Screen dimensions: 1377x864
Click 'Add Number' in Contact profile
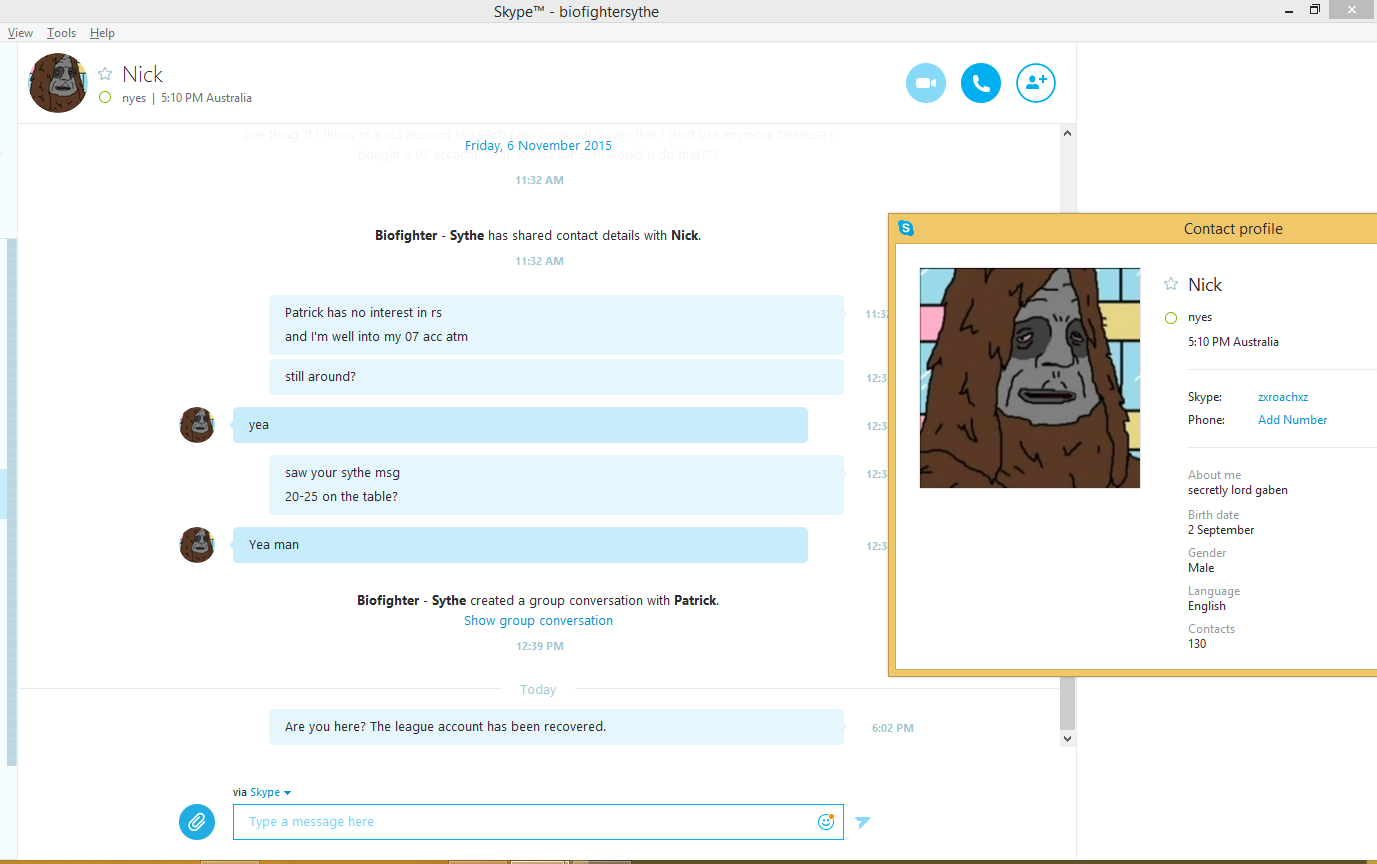pos(1293,420)
